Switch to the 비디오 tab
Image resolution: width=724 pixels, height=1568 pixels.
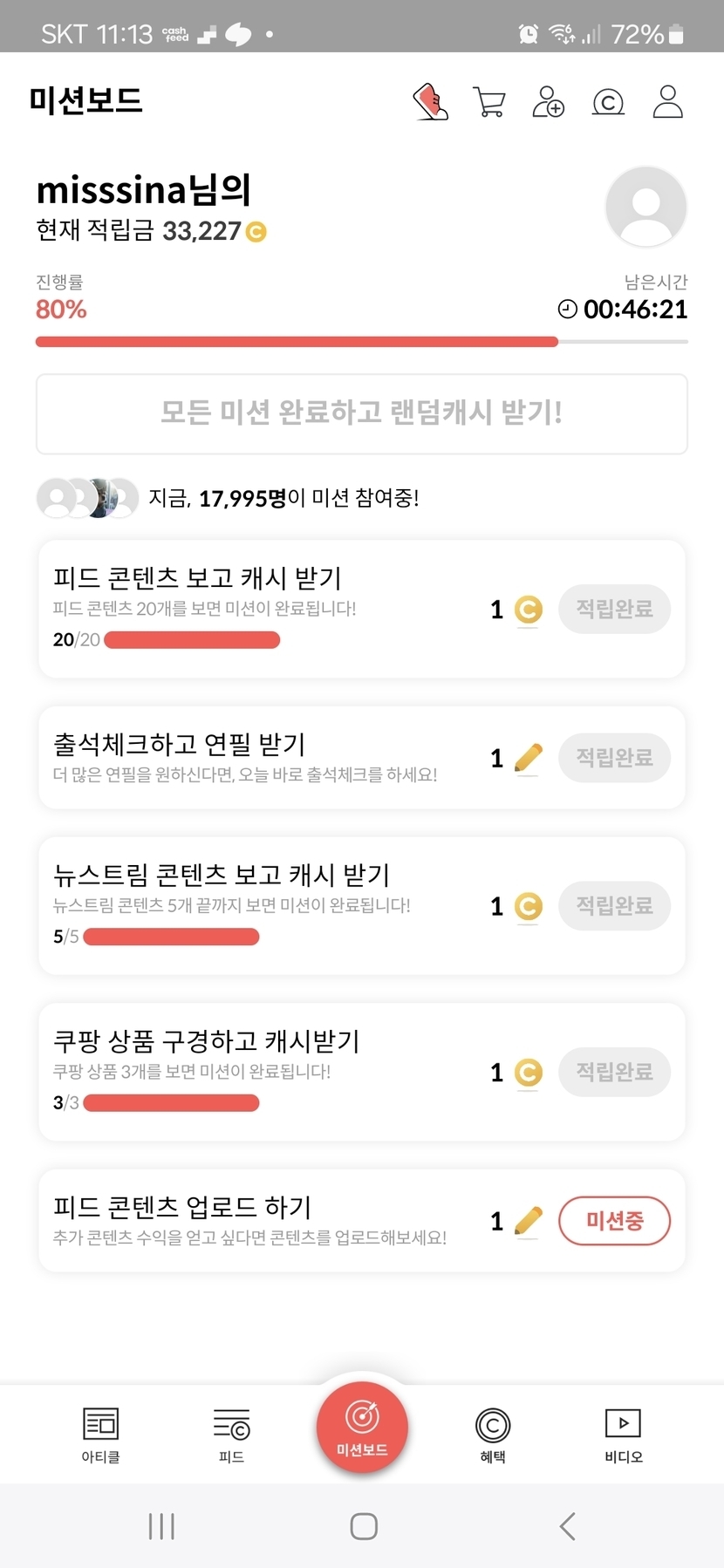coord(624,1435)
